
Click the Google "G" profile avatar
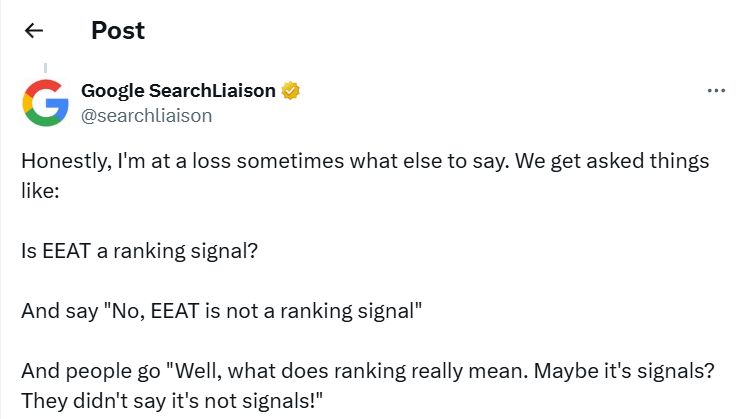pyautogui.click(x=45, y=102)
